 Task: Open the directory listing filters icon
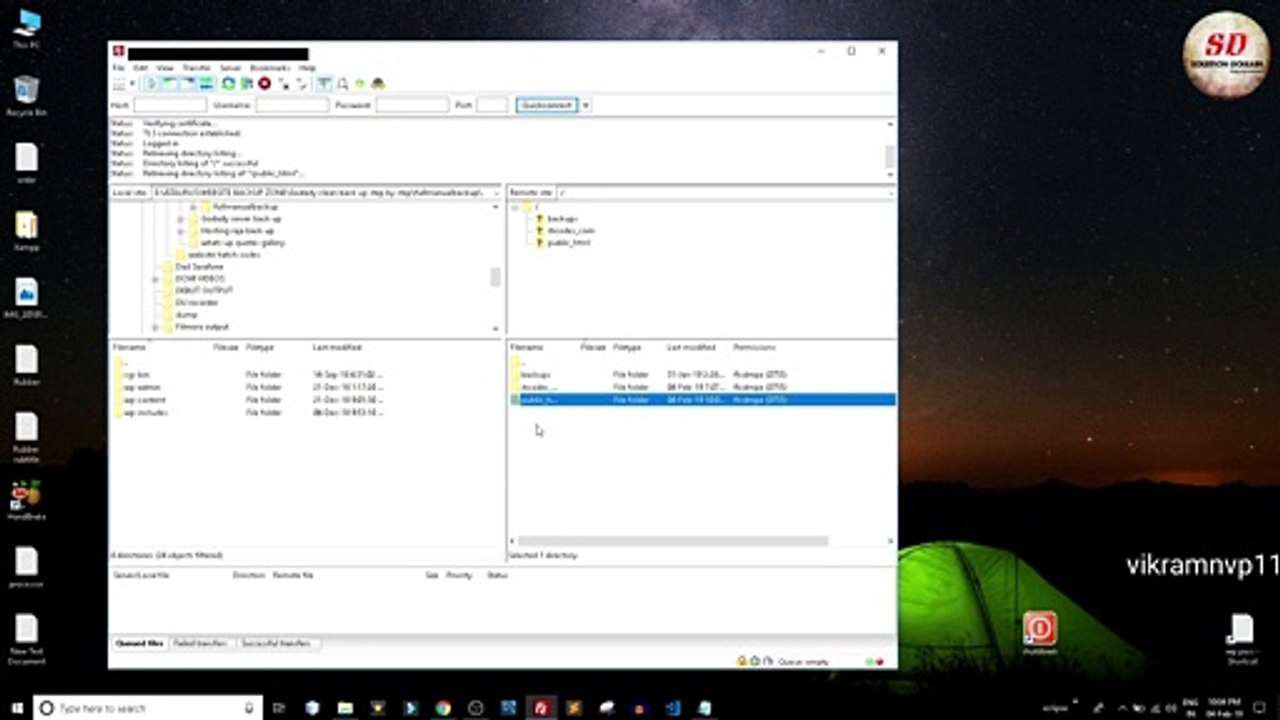coord(324,84)
